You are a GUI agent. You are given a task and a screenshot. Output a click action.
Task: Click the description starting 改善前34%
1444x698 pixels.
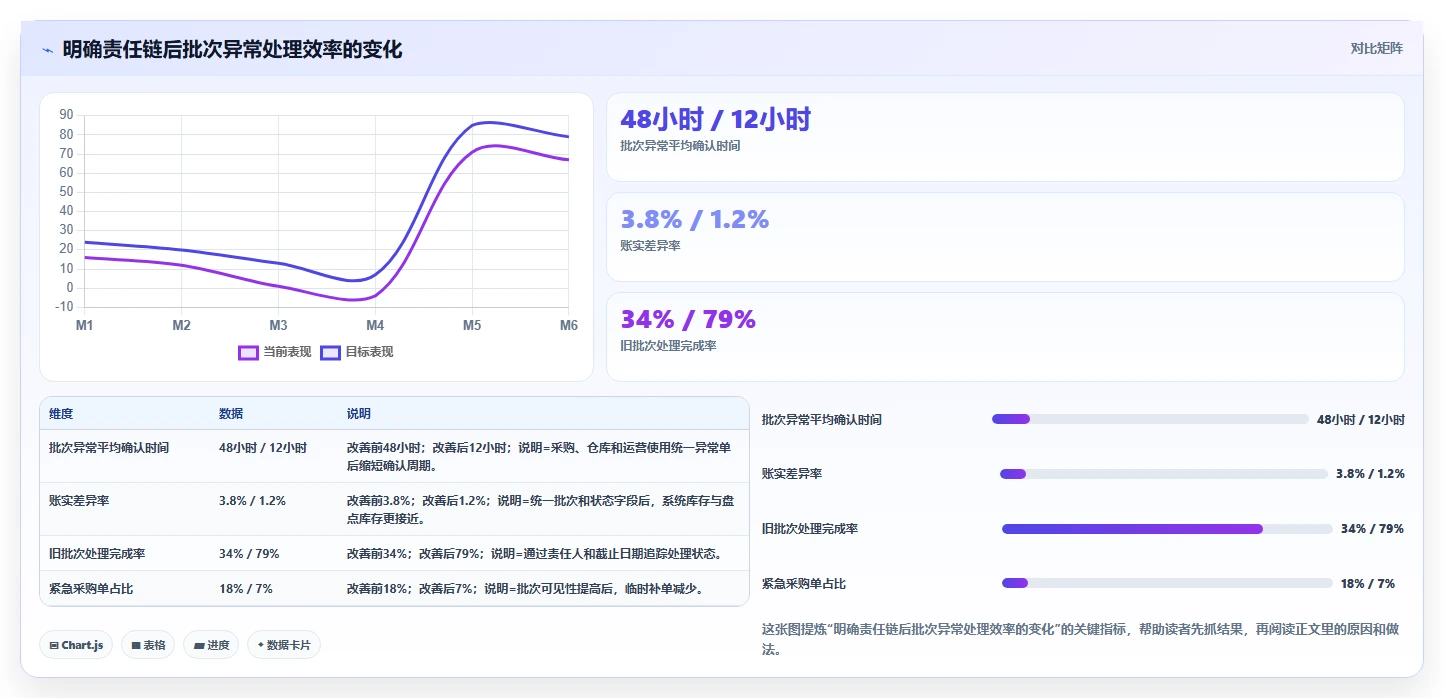[535, 554]
